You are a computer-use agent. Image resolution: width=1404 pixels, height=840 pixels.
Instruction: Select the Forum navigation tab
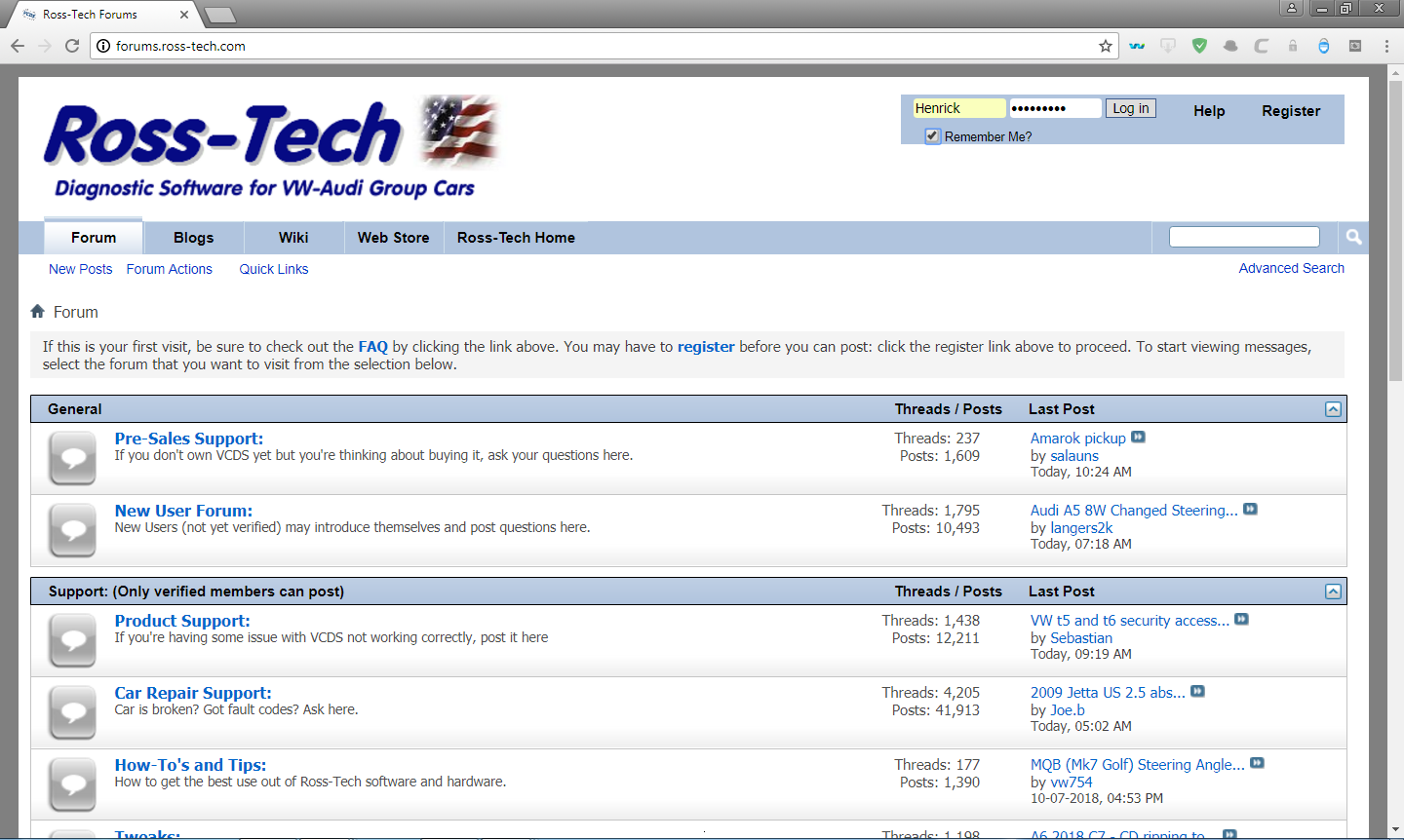(94, 237)
